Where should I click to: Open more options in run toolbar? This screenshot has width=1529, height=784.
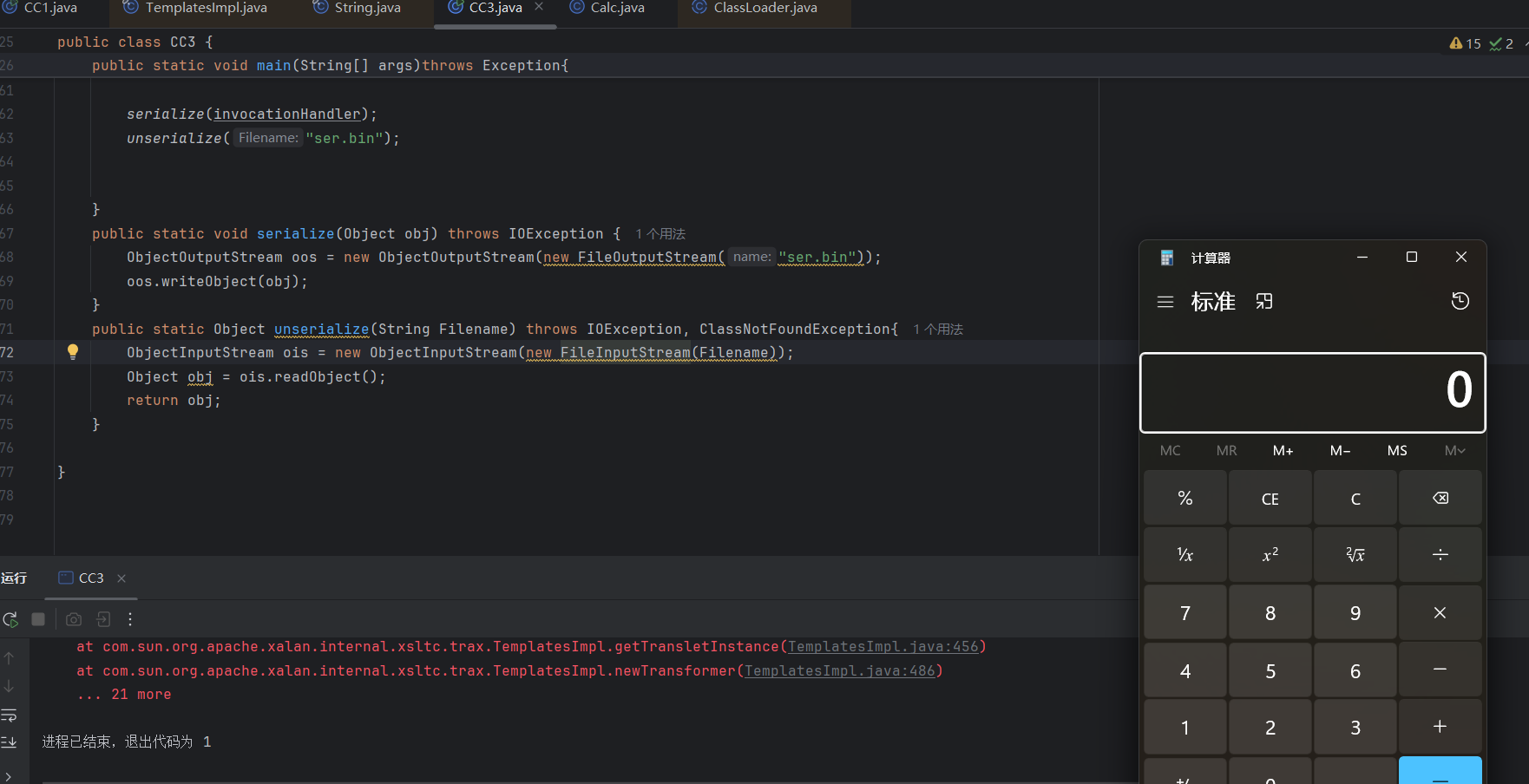[x=130, y=619]
